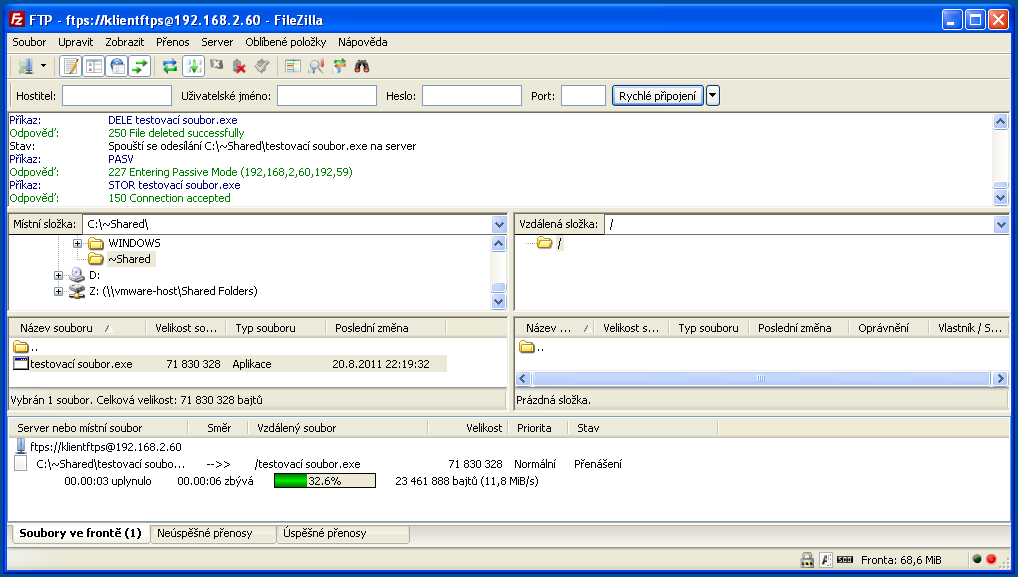Cancel the current operation icon

[x=216, y=66]
